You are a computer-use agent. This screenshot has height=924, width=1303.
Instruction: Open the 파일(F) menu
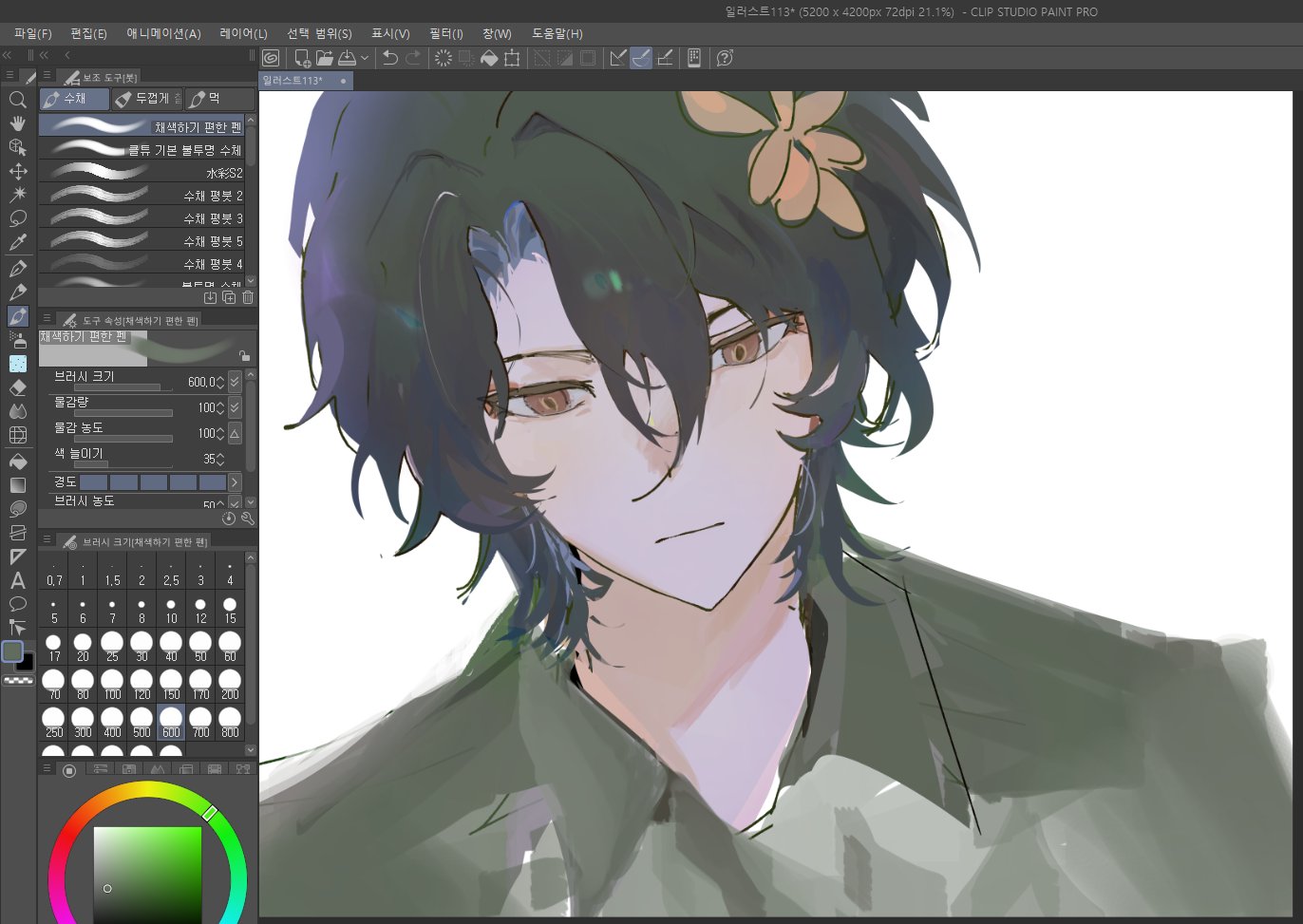(33, 33)
